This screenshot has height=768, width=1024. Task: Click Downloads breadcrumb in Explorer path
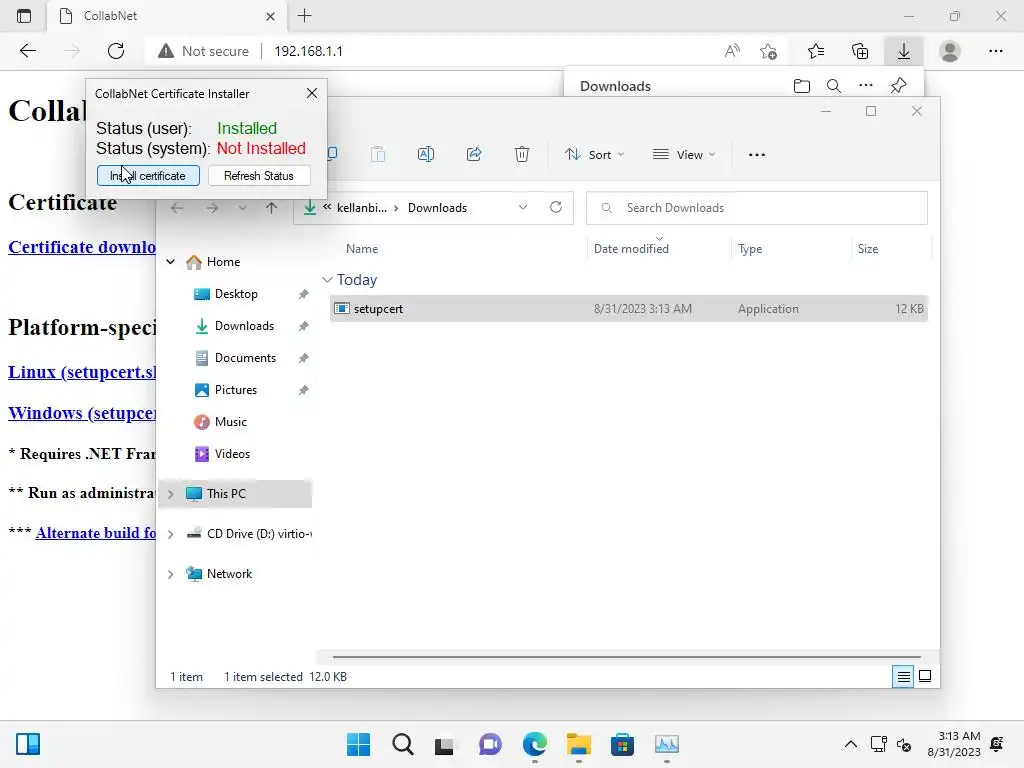[438, 208]
